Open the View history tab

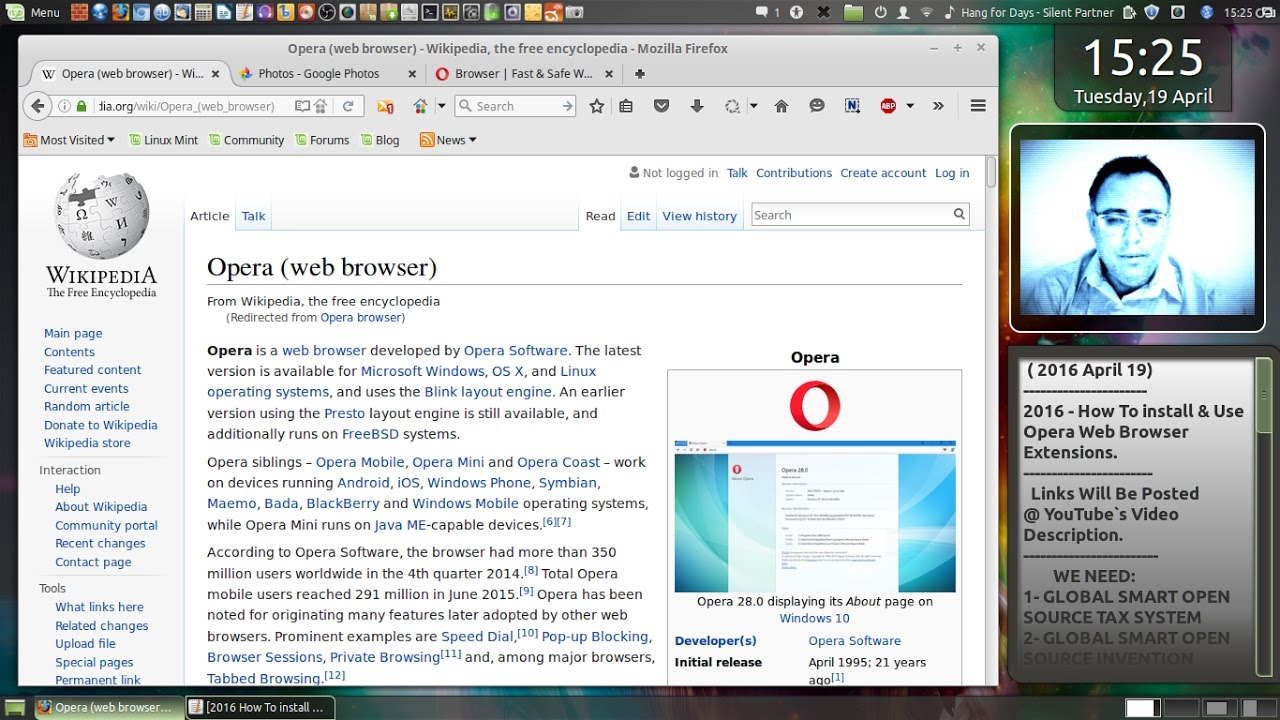699,216
